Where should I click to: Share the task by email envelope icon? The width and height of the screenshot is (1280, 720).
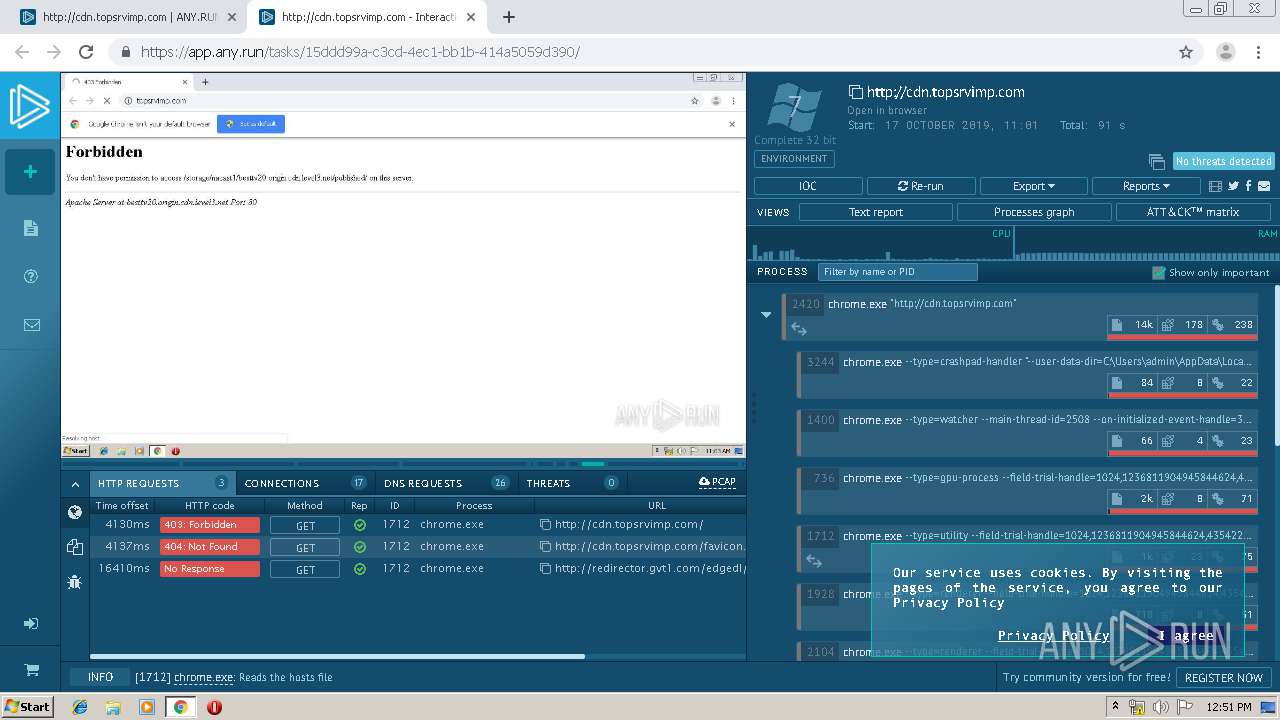1264,186
